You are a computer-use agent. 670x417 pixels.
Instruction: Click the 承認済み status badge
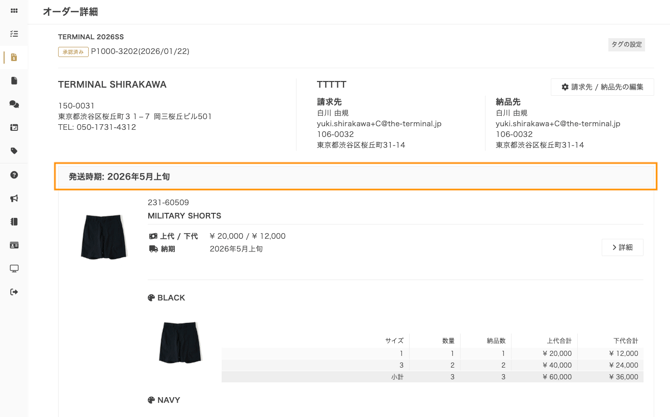(73, 52)
